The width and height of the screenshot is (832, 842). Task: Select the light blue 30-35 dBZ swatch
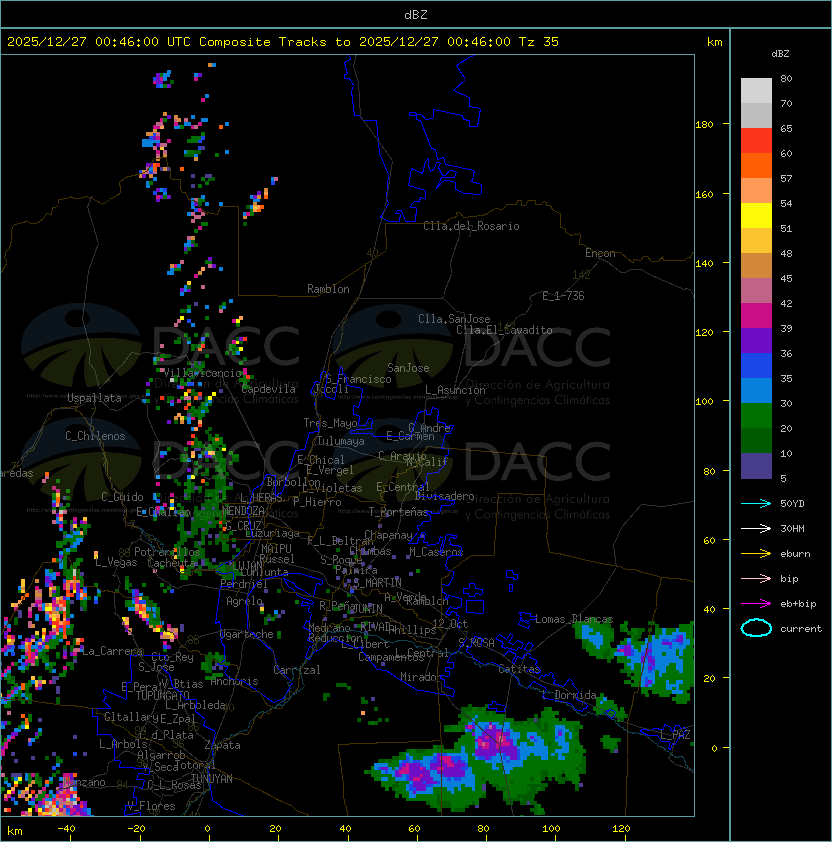(x=756, y=390)
